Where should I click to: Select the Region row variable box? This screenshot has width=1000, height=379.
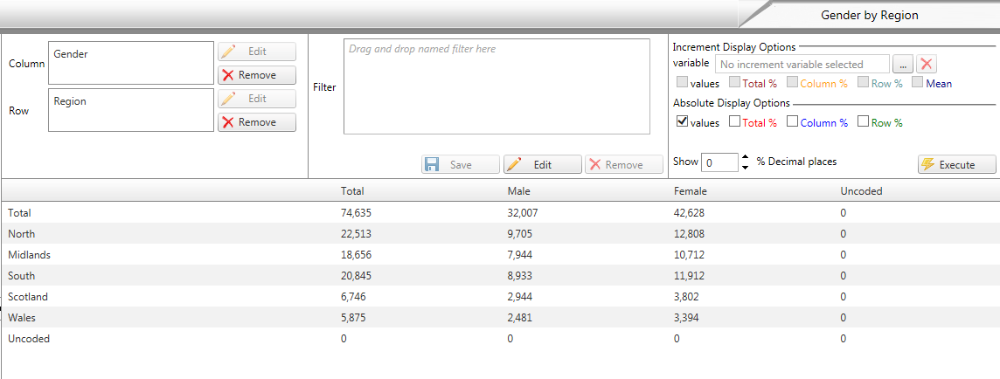(131, 110)
